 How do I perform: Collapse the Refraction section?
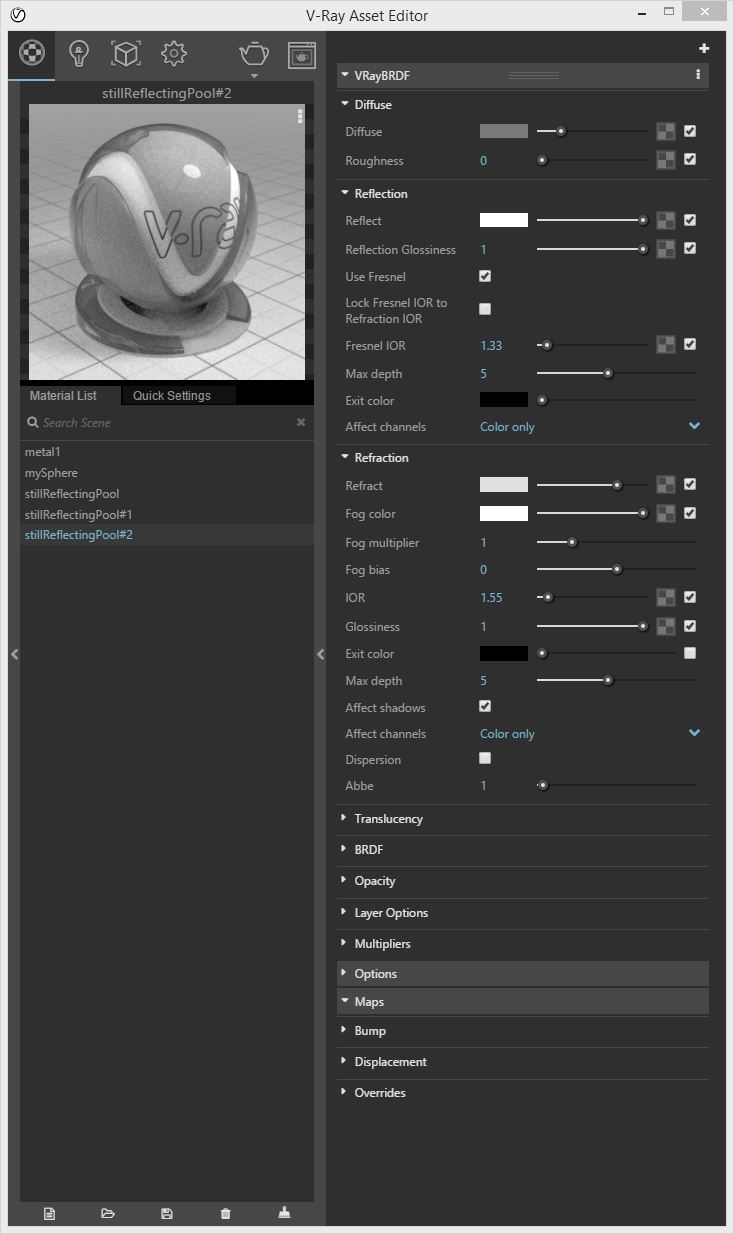(x=345, y=457)
